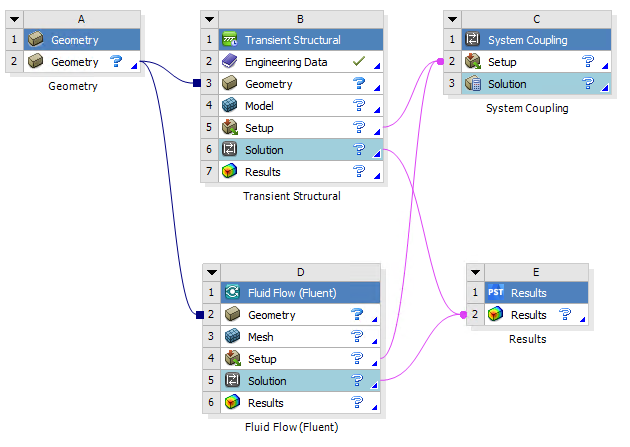Click the Results icon in Transient Structural row 7
Screen dimensions: 630x447
230,171
